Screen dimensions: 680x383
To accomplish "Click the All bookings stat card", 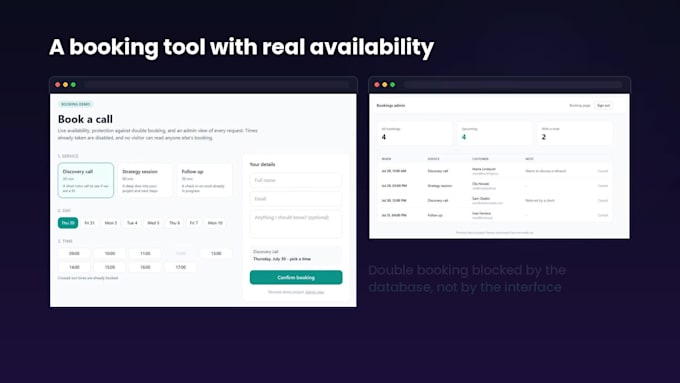I will (x=414, y=133).
